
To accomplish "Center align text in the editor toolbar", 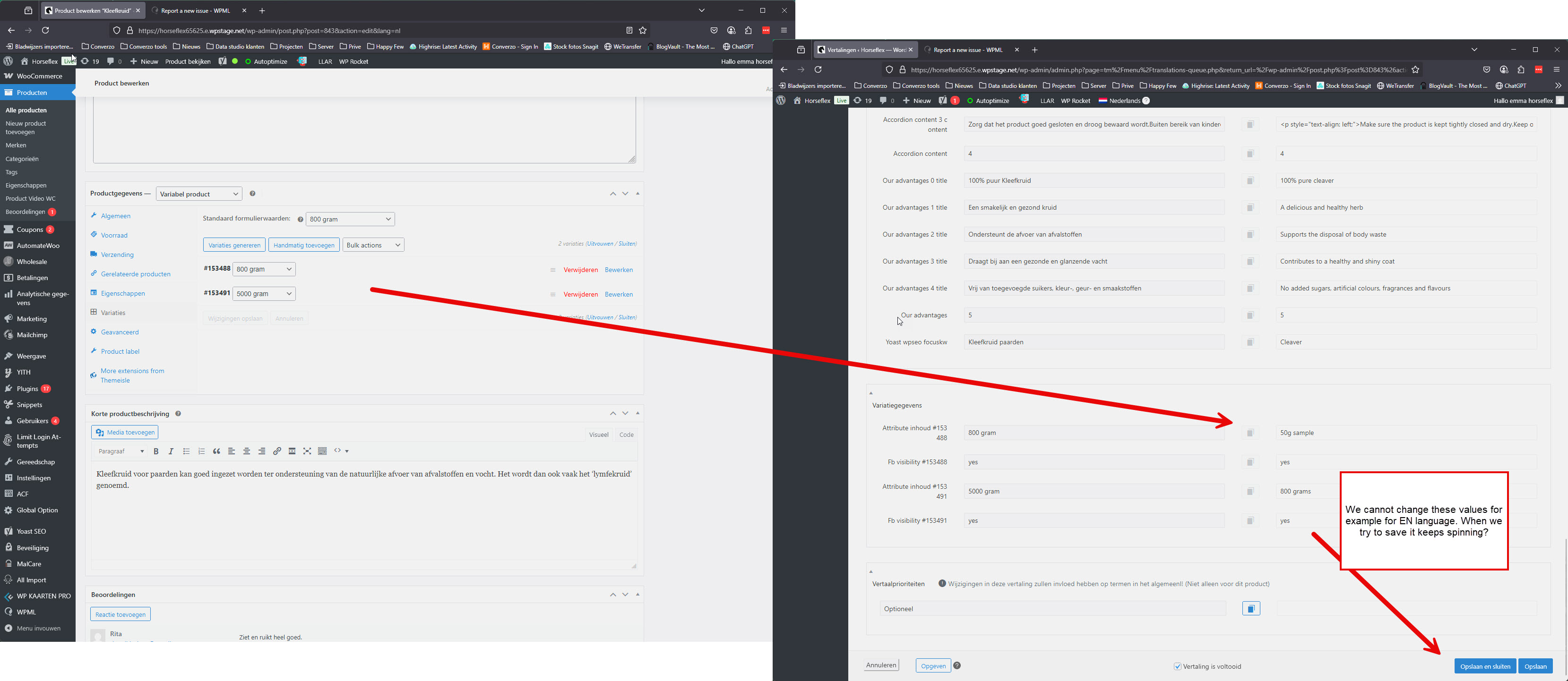I will (x=247, y=451).
